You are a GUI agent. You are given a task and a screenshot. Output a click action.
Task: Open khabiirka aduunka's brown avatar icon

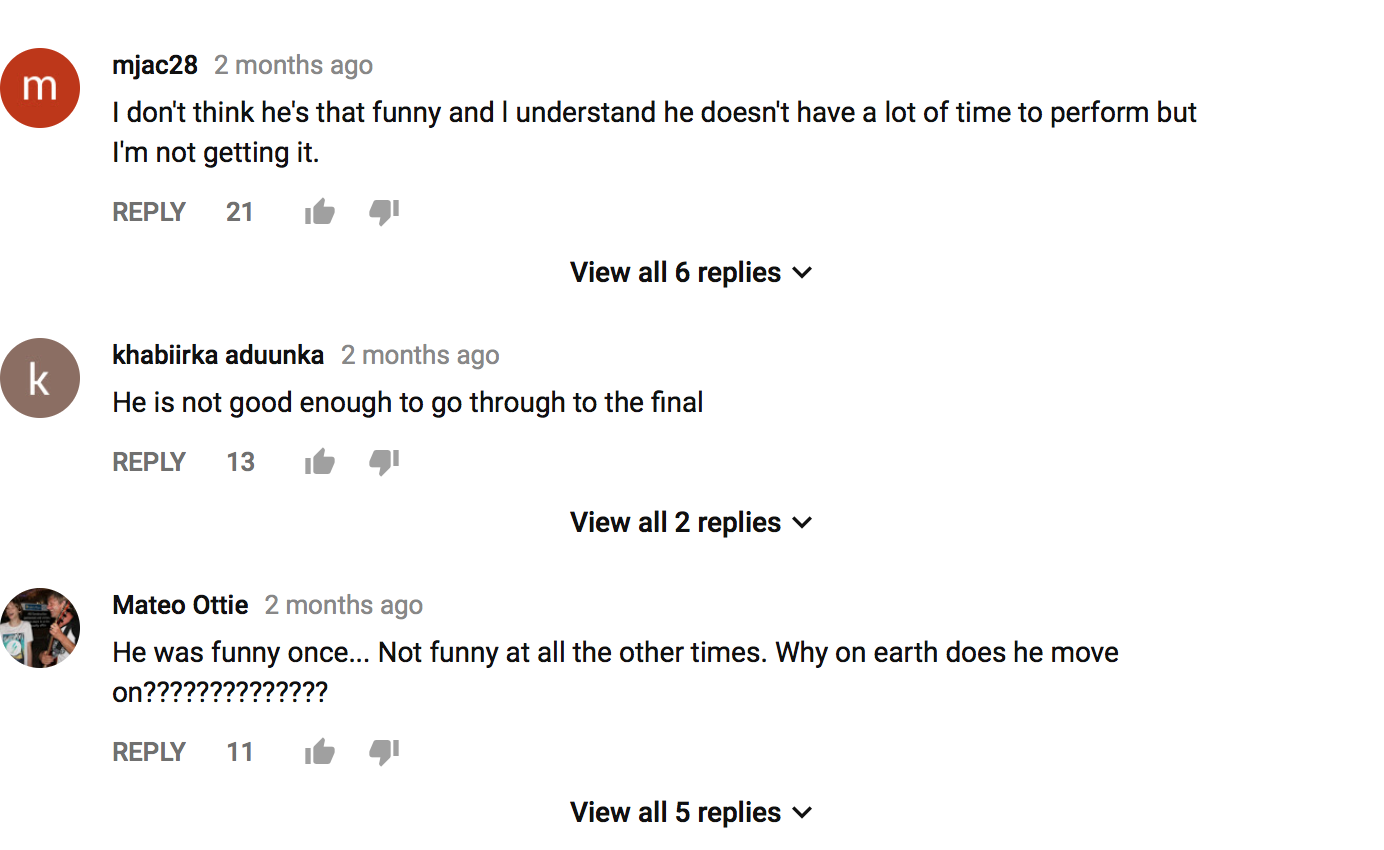[x=40, y=378]
